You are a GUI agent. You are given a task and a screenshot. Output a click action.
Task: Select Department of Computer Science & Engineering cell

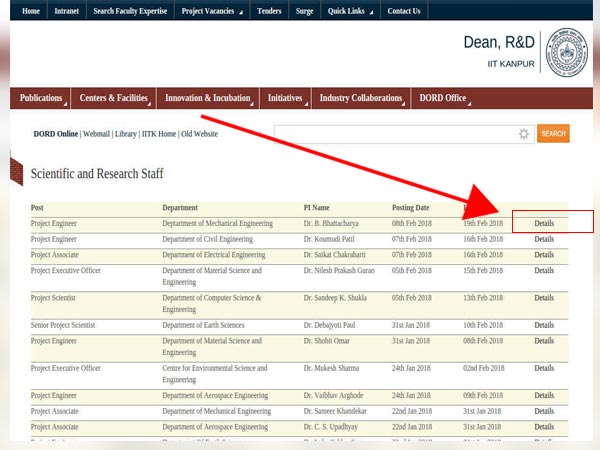click(212, 303)
